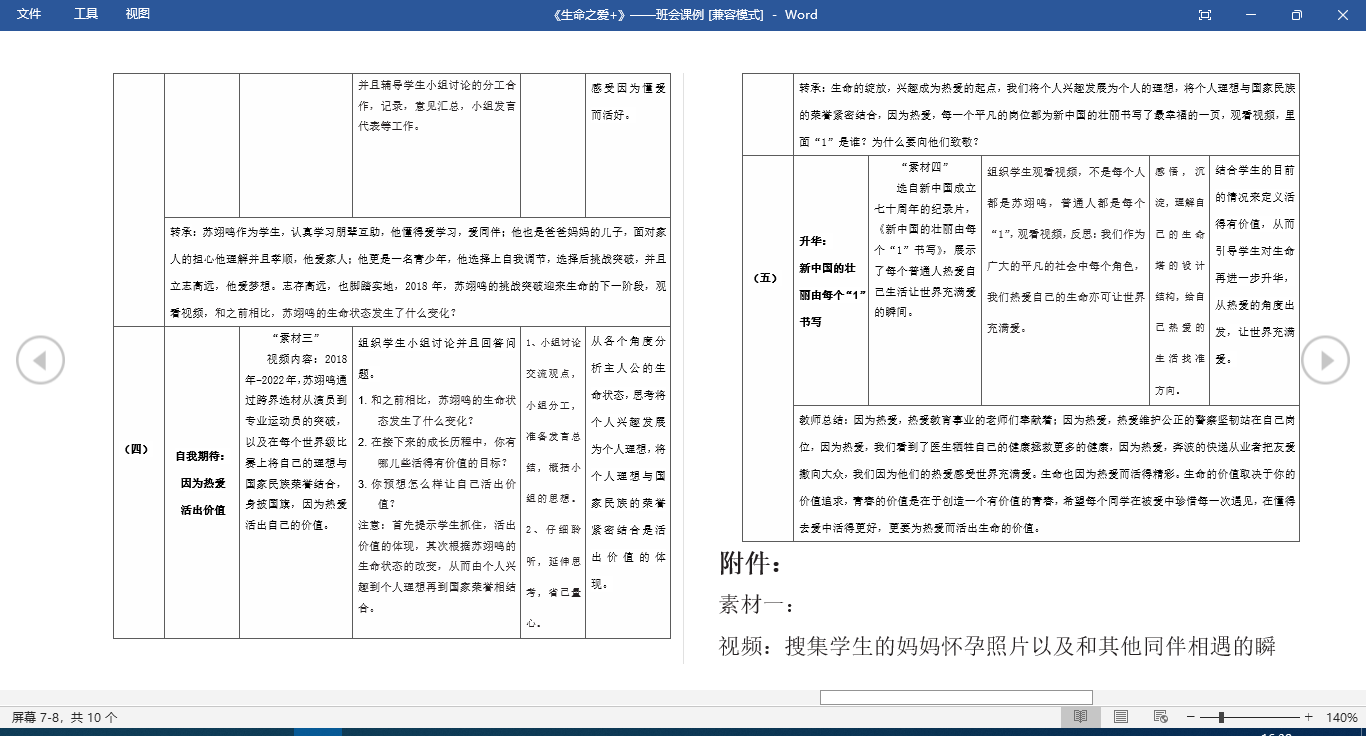1366x736 pixels.
Task: Click the (五) table cell
Action: (766, 278)
